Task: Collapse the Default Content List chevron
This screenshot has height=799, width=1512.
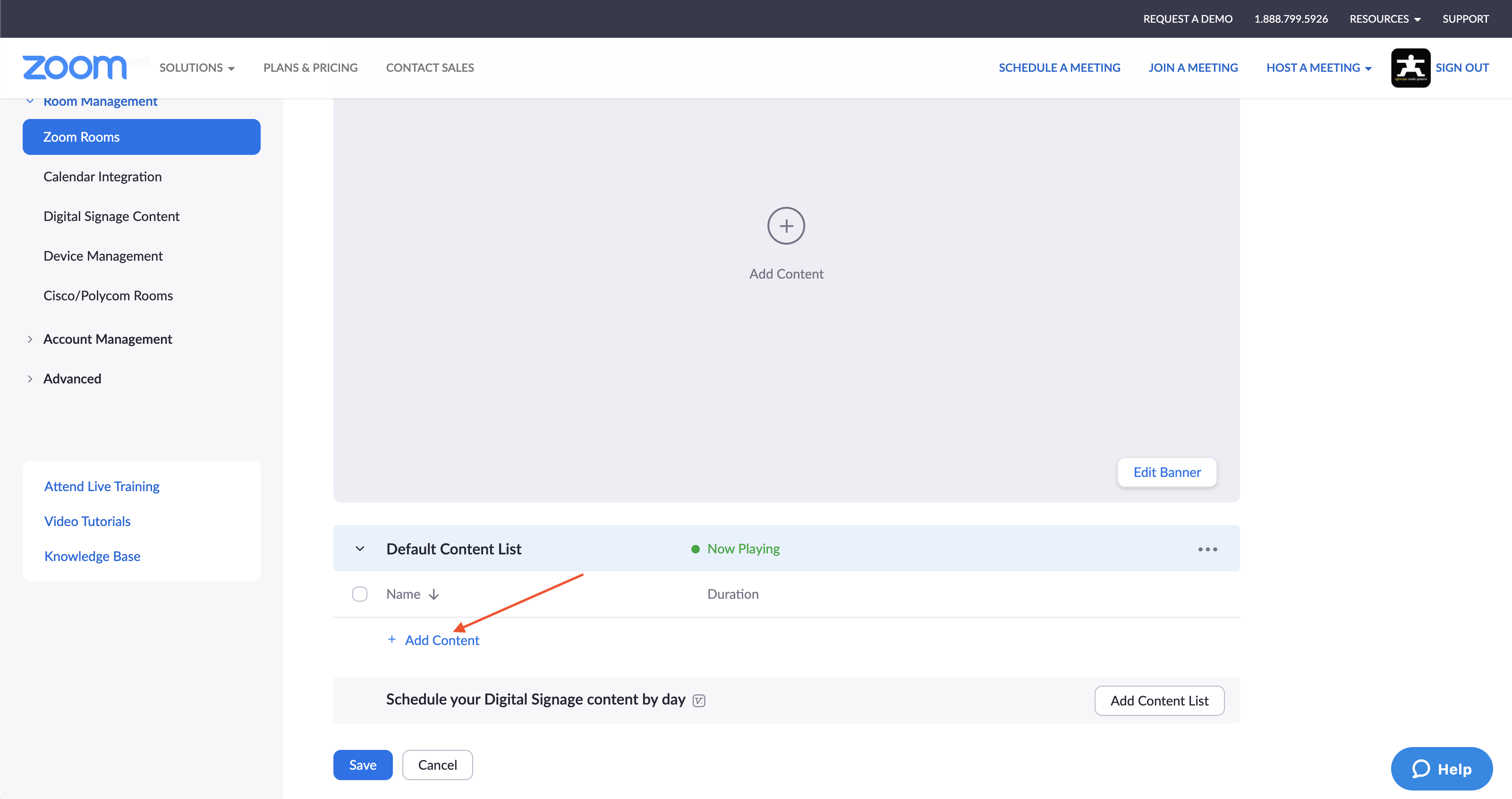Action: point(360,549)
